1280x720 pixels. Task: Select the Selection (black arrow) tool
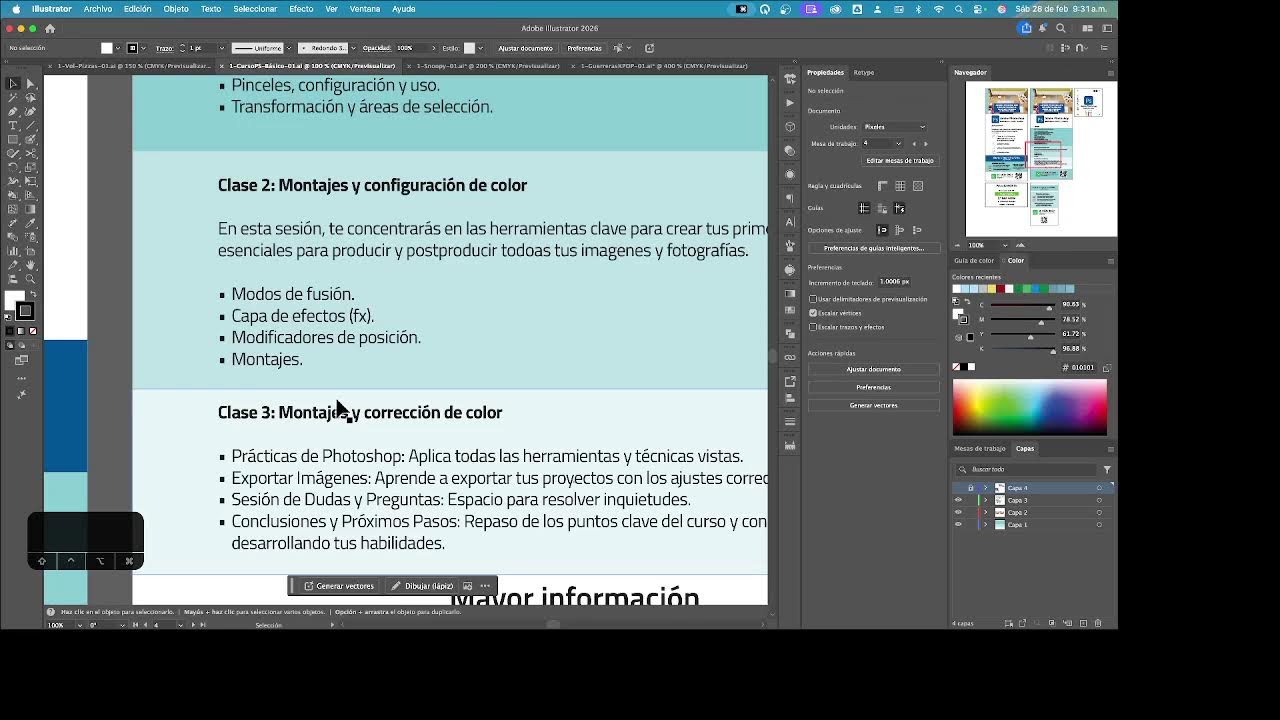[x=13, y=83]
